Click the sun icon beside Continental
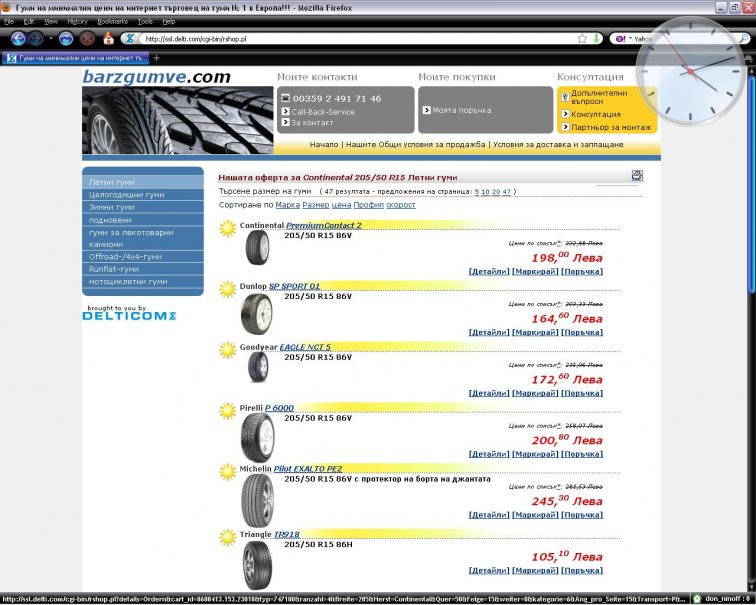756x605 pixels. (227, 226)
